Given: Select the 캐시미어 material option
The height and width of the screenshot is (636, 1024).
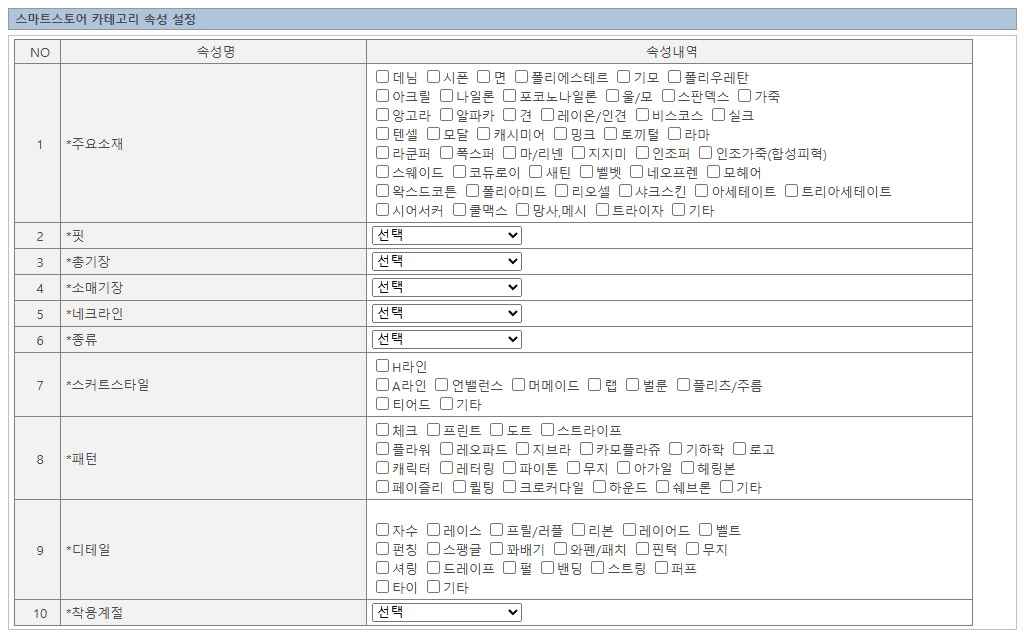Looking at the screenshot, I should (485, 134).
